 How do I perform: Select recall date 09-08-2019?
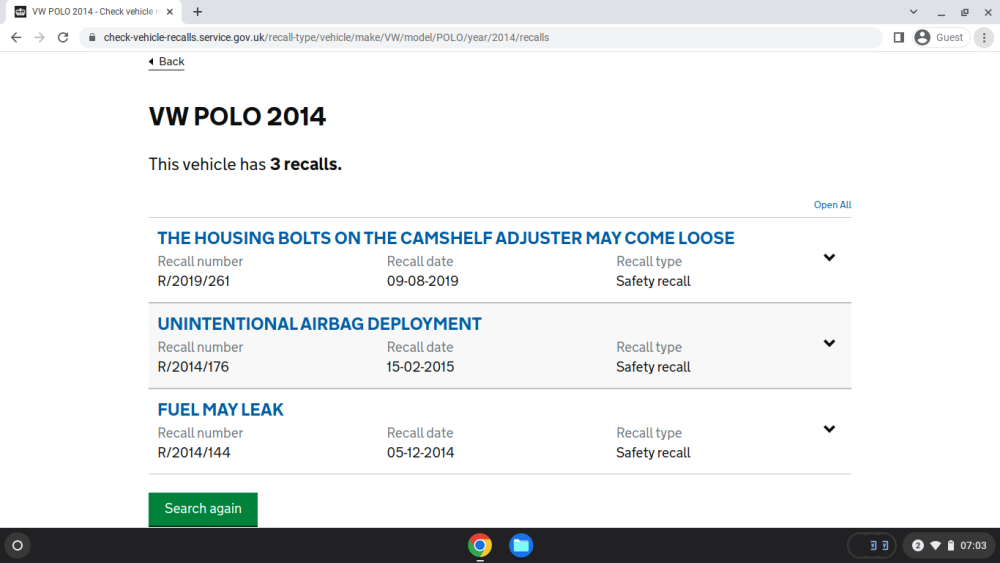coord(422,281)
